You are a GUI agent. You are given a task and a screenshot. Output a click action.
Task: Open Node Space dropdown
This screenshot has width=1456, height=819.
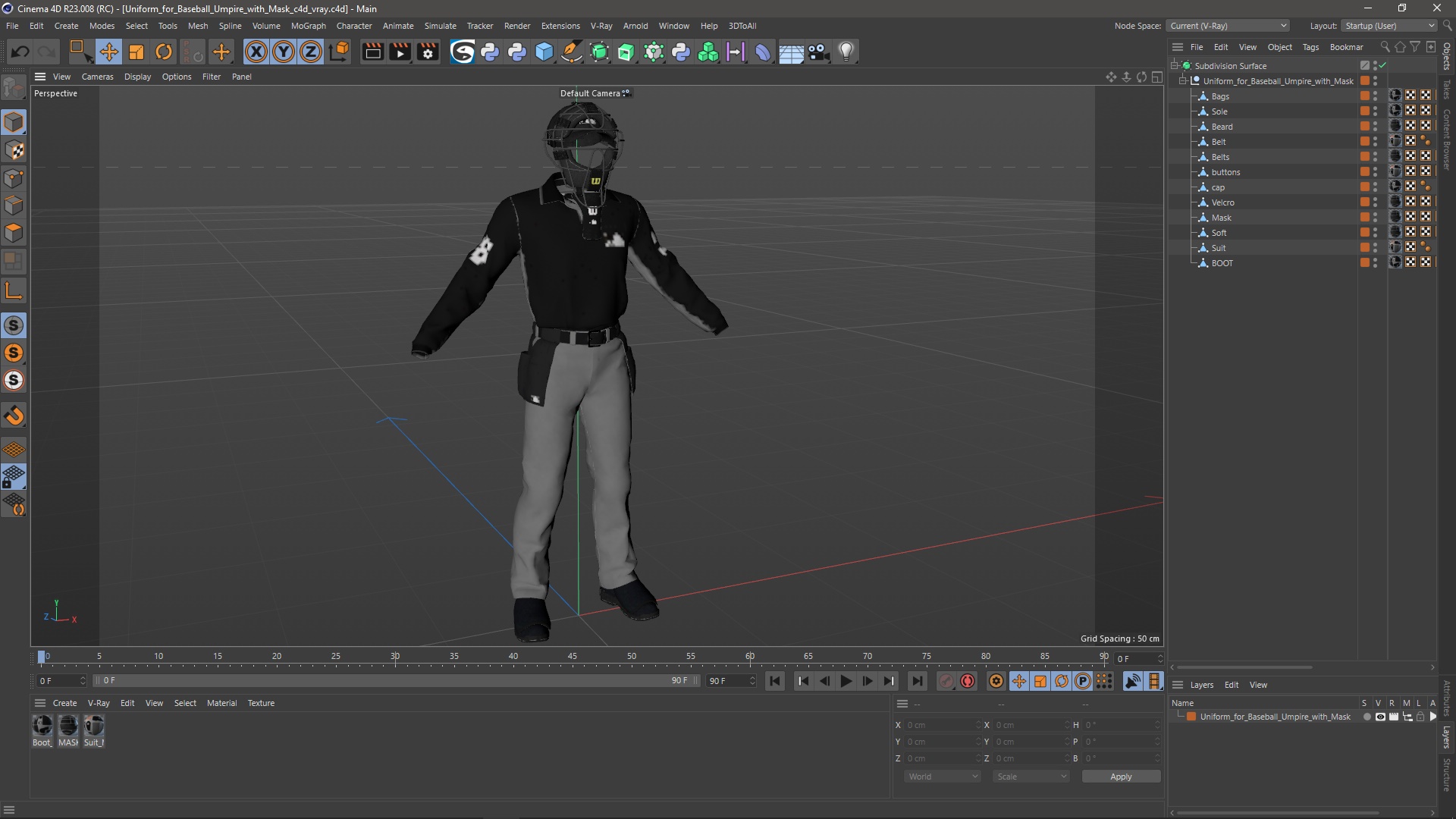[x=1228, y=26]
